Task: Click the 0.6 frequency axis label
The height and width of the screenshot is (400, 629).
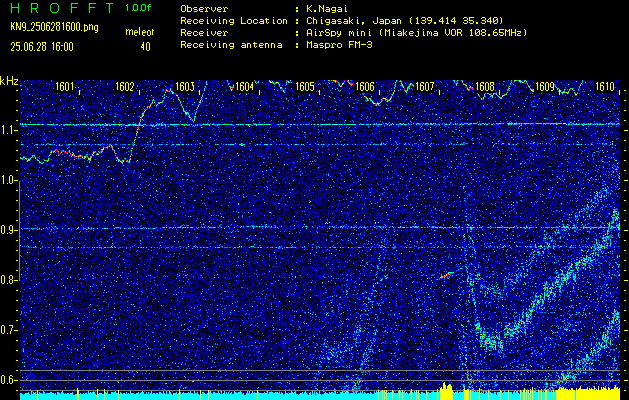Action: [x=8, y=380]
